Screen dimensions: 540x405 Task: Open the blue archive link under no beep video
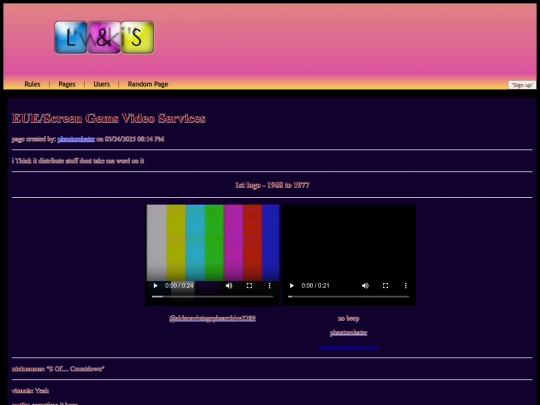(349, 347)
